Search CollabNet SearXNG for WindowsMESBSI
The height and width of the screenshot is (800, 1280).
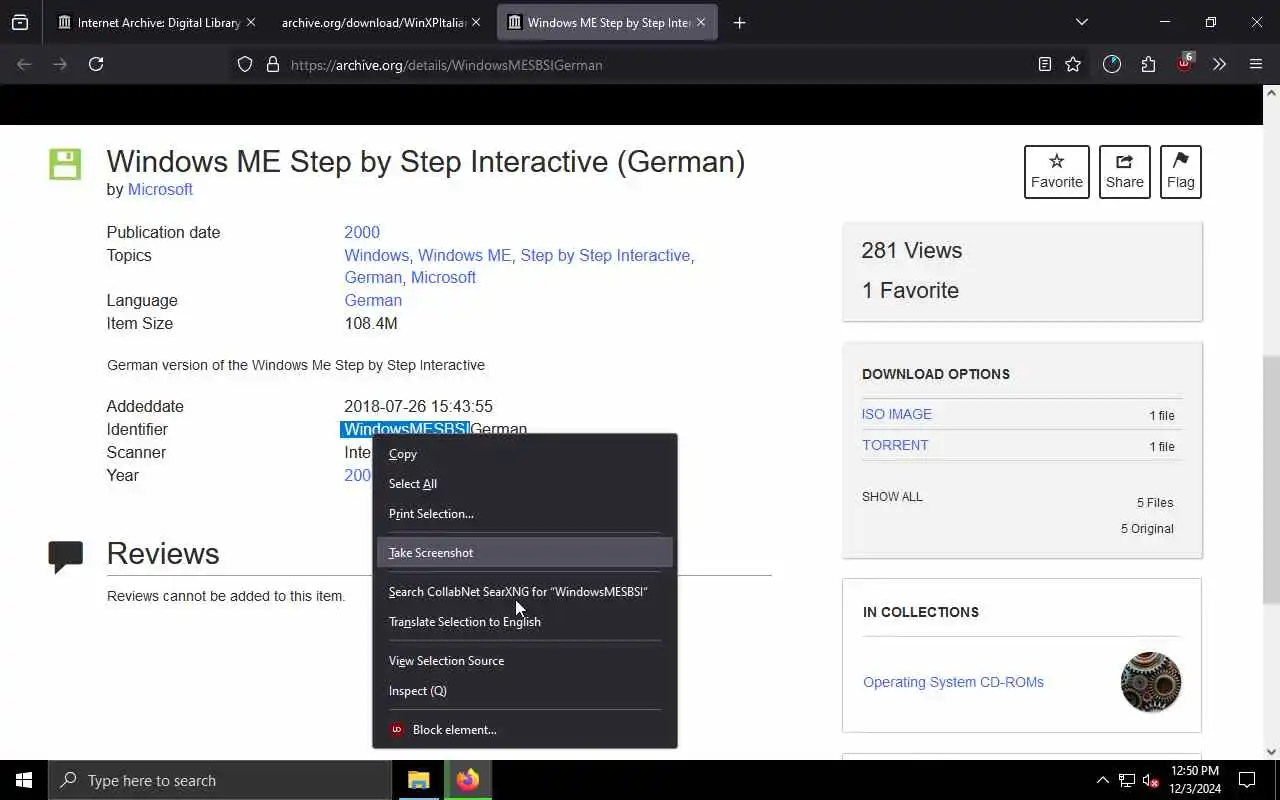point(525,591)
